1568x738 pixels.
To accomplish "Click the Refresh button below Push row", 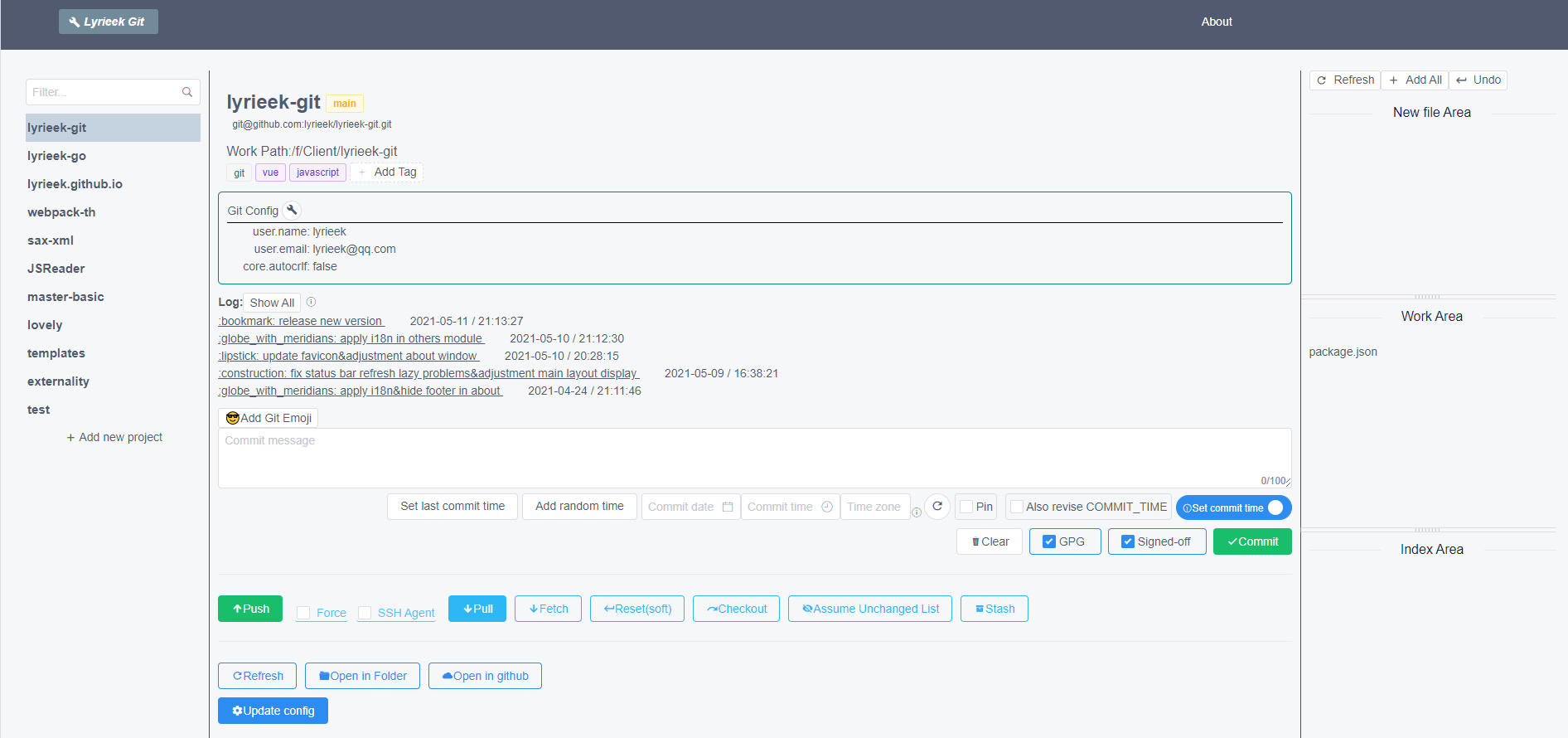I will tap(257, 676).
